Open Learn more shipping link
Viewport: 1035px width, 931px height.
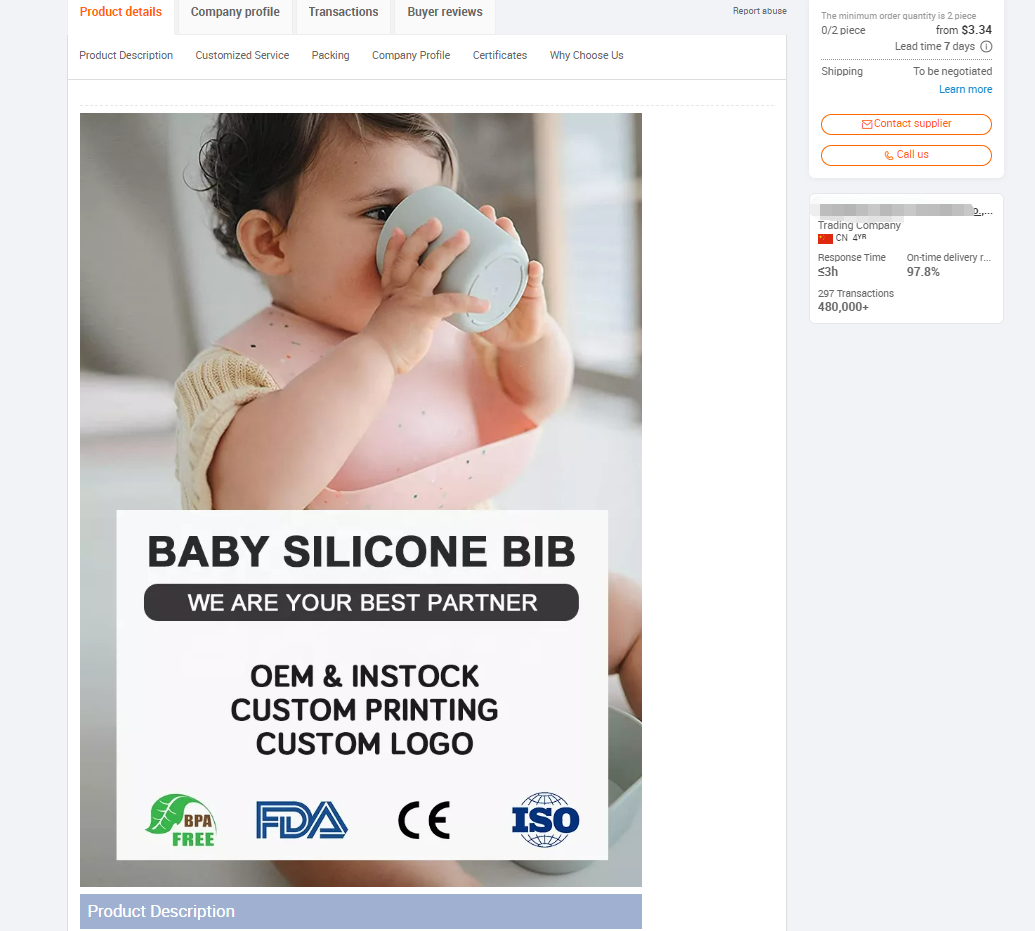tap(965, 89)
